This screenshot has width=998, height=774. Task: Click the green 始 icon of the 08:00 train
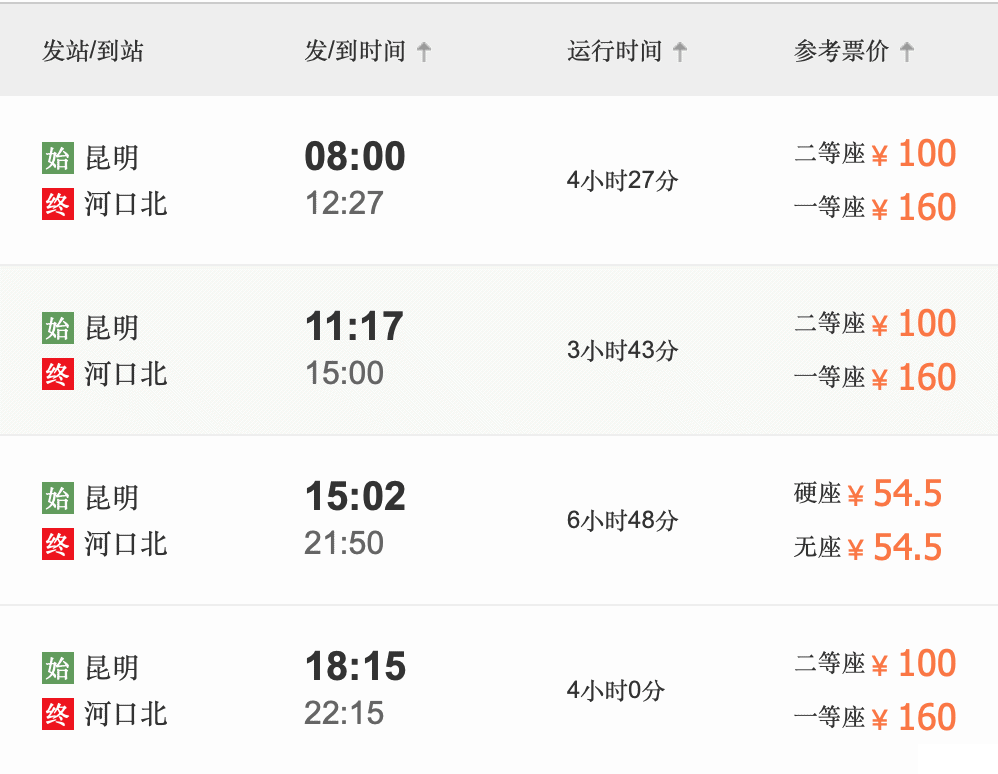point(58,158)
